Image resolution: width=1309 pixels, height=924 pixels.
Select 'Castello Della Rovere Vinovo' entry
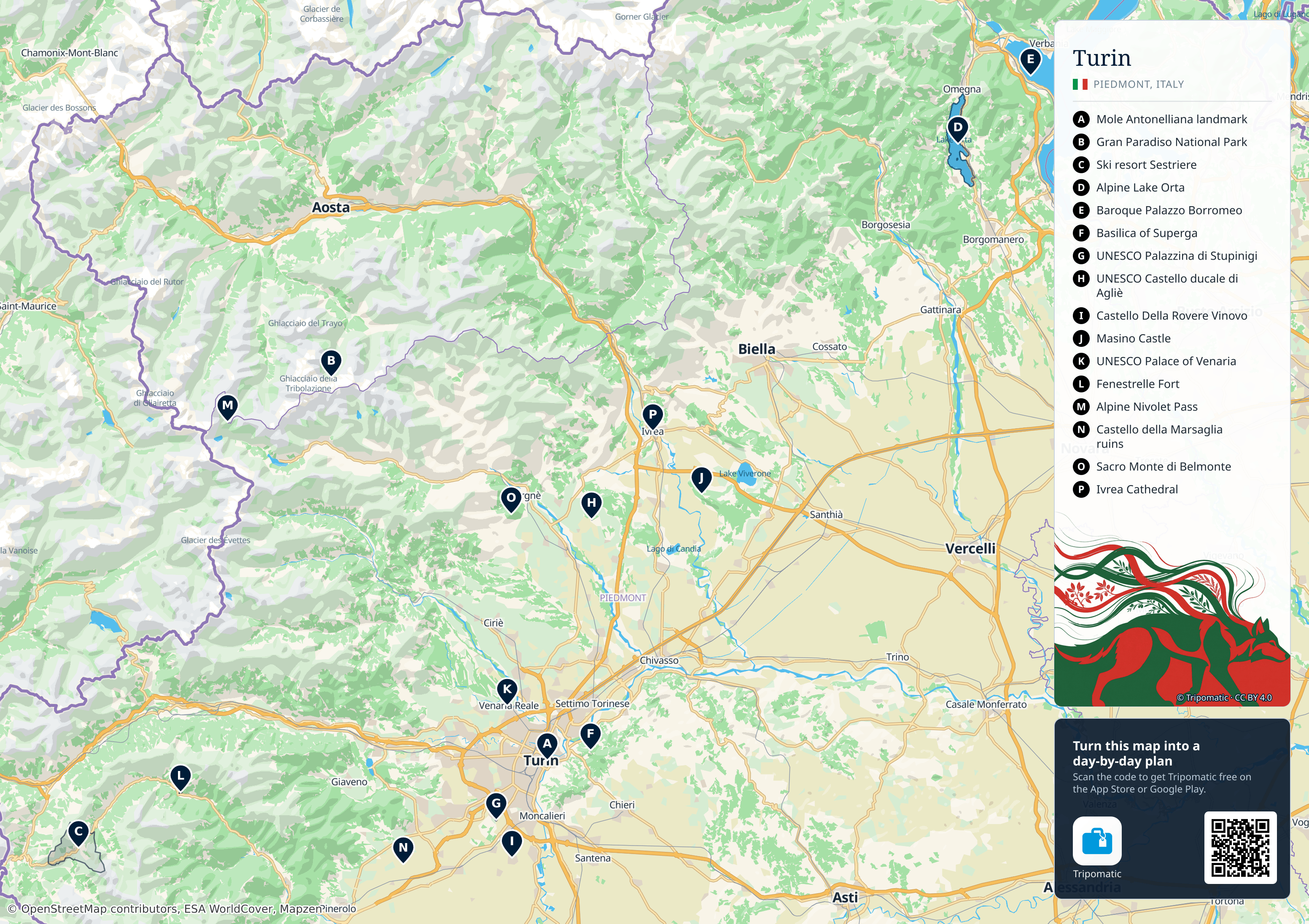click(x=1171, y=316)
